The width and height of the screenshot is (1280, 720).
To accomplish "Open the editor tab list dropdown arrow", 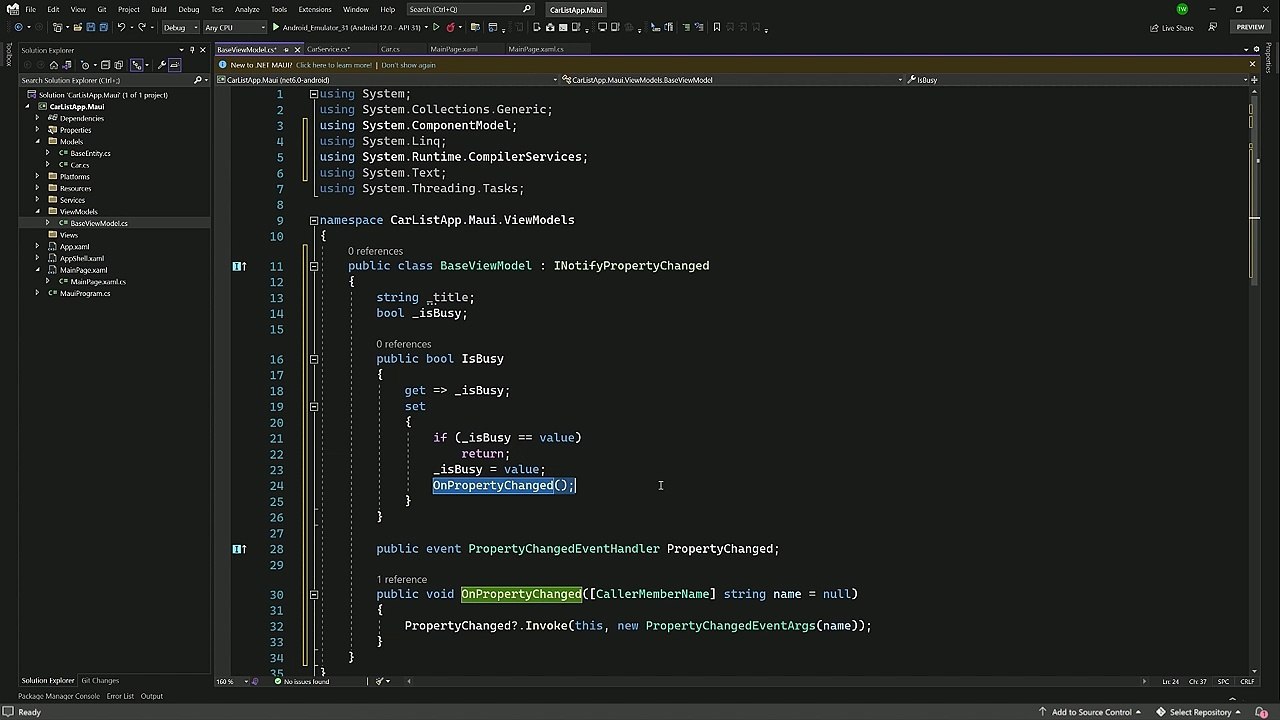I will pos(1244,50).
